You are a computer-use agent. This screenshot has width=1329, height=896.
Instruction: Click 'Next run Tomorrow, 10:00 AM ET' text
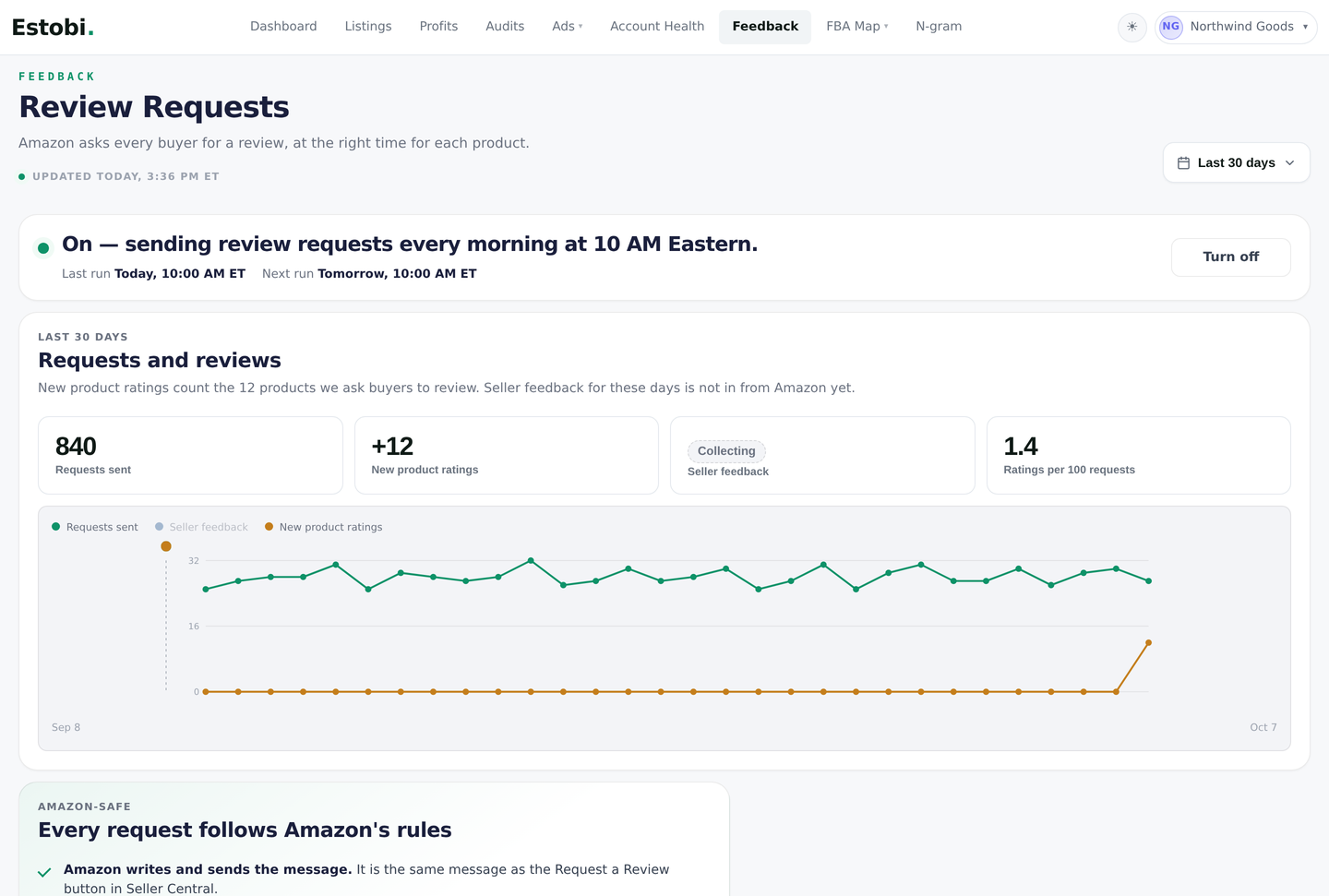click(369, 274)
